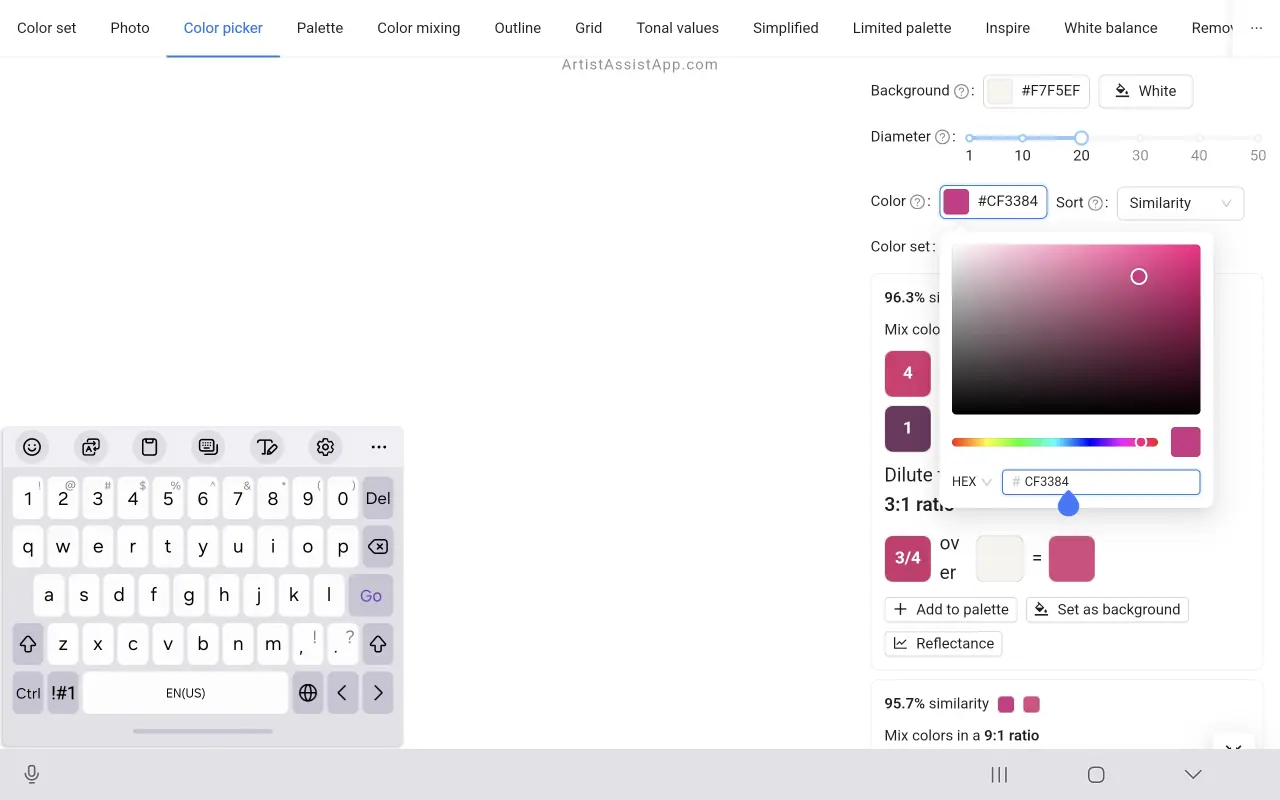
Task: Click the Color help question icon
Action: pos(917,202)
